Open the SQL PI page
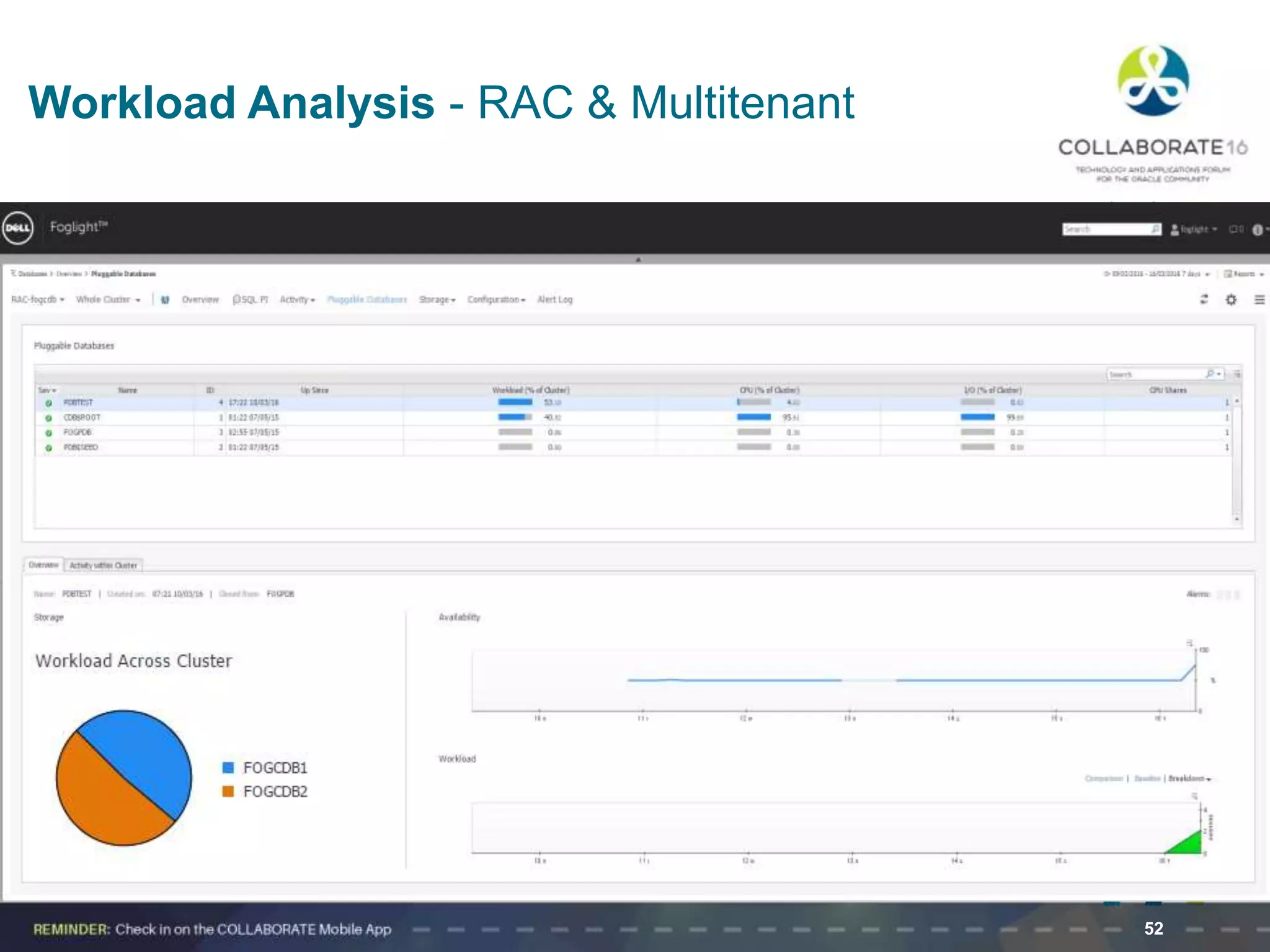This screenshot has height=952, width=1270. click(x=251, y=300)
